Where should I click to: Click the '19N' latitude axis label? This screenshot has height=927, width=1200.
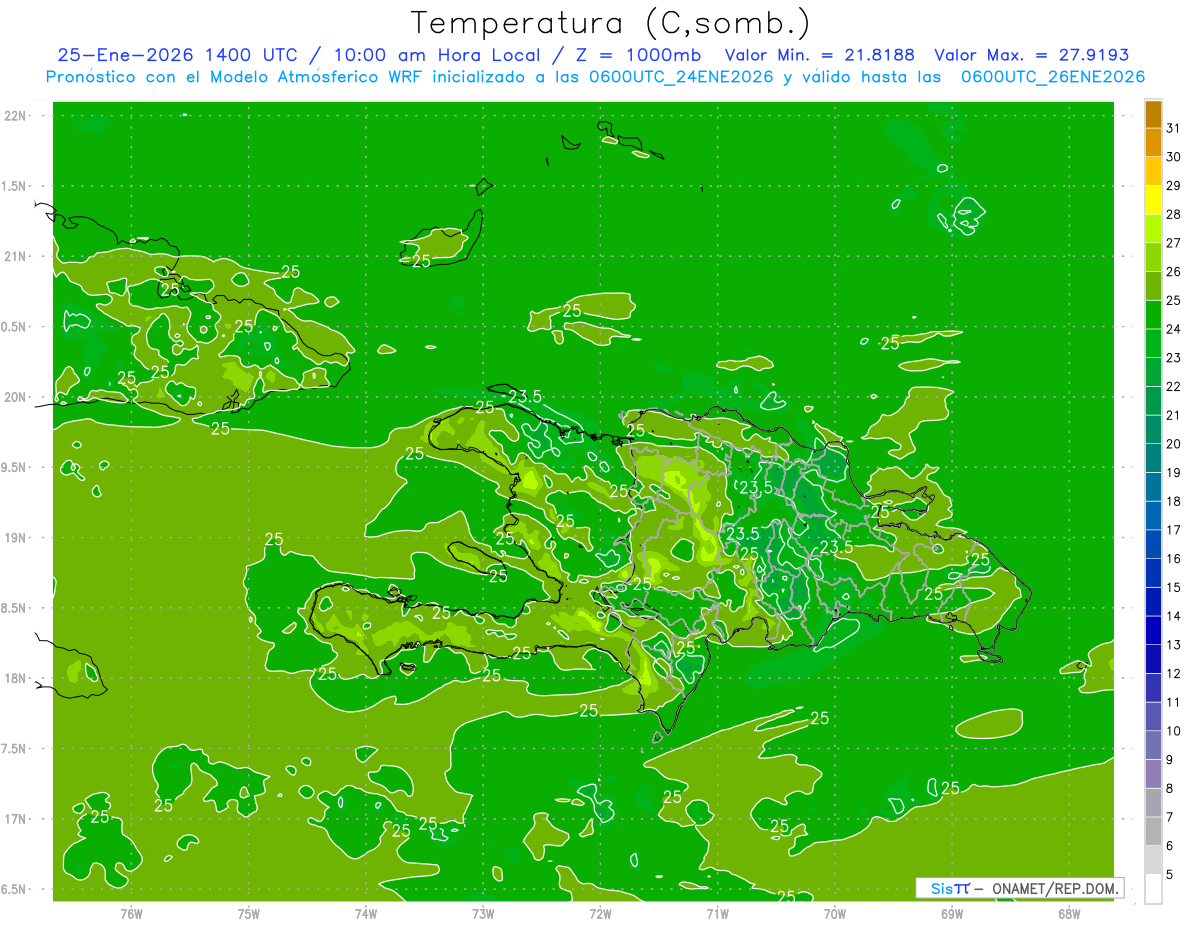(15, 538)
